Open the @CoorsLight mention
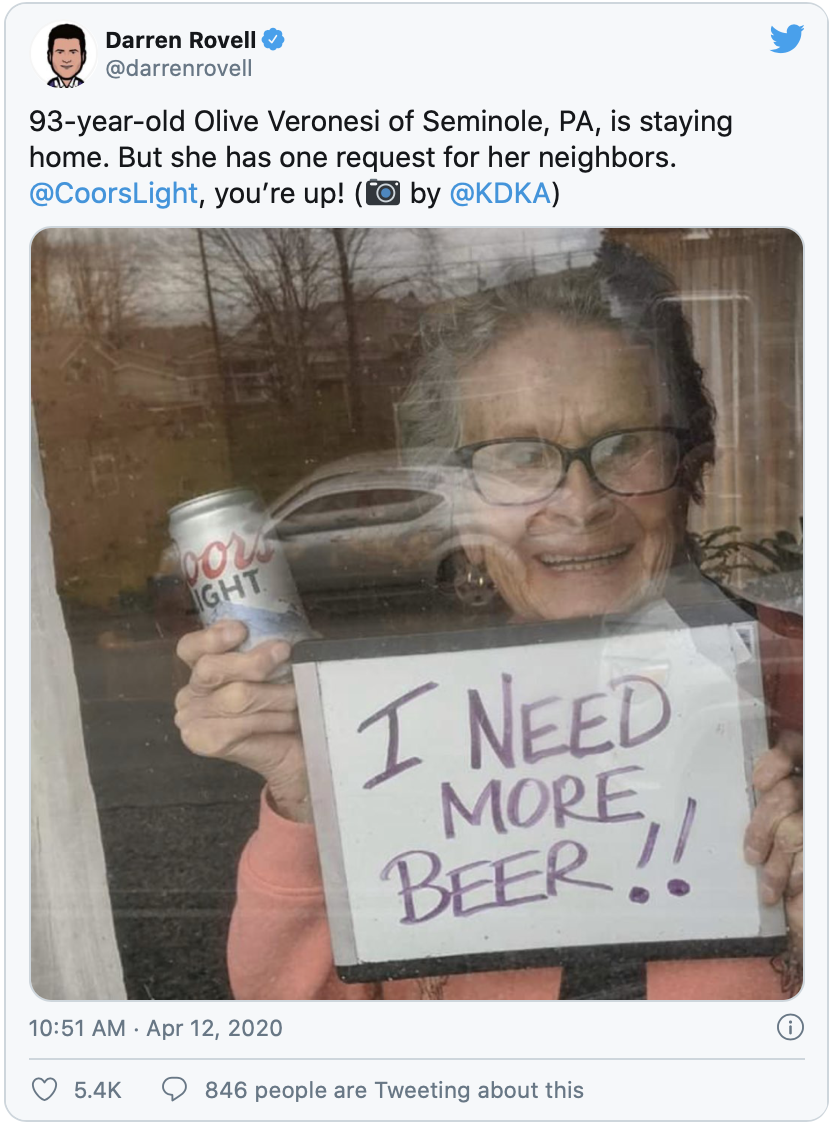Screen dimensions: 836x1128 [113, 194]
